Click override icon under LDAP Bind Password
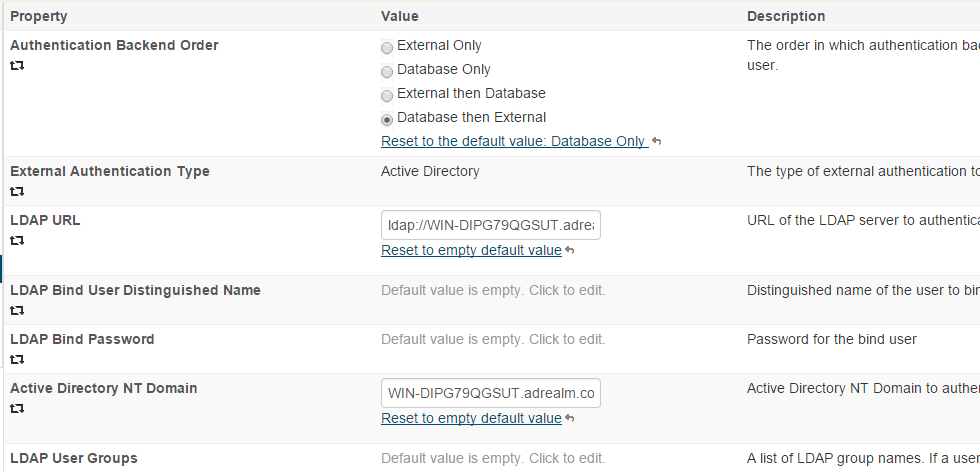Viewport: 980px width, 471px height. tap(17, 360)
